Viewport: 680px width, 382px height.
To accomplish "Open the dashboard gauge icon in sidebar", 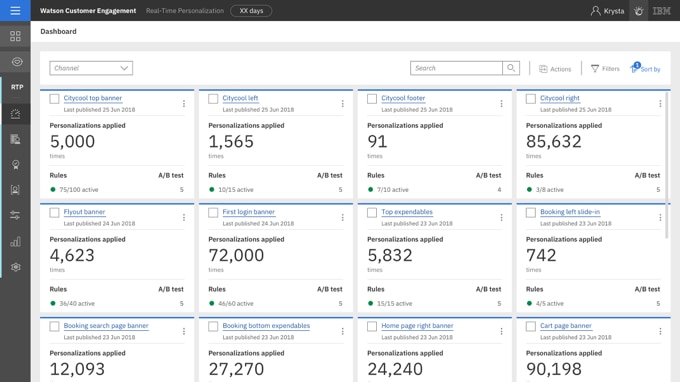I will click(x=15, y=114).
